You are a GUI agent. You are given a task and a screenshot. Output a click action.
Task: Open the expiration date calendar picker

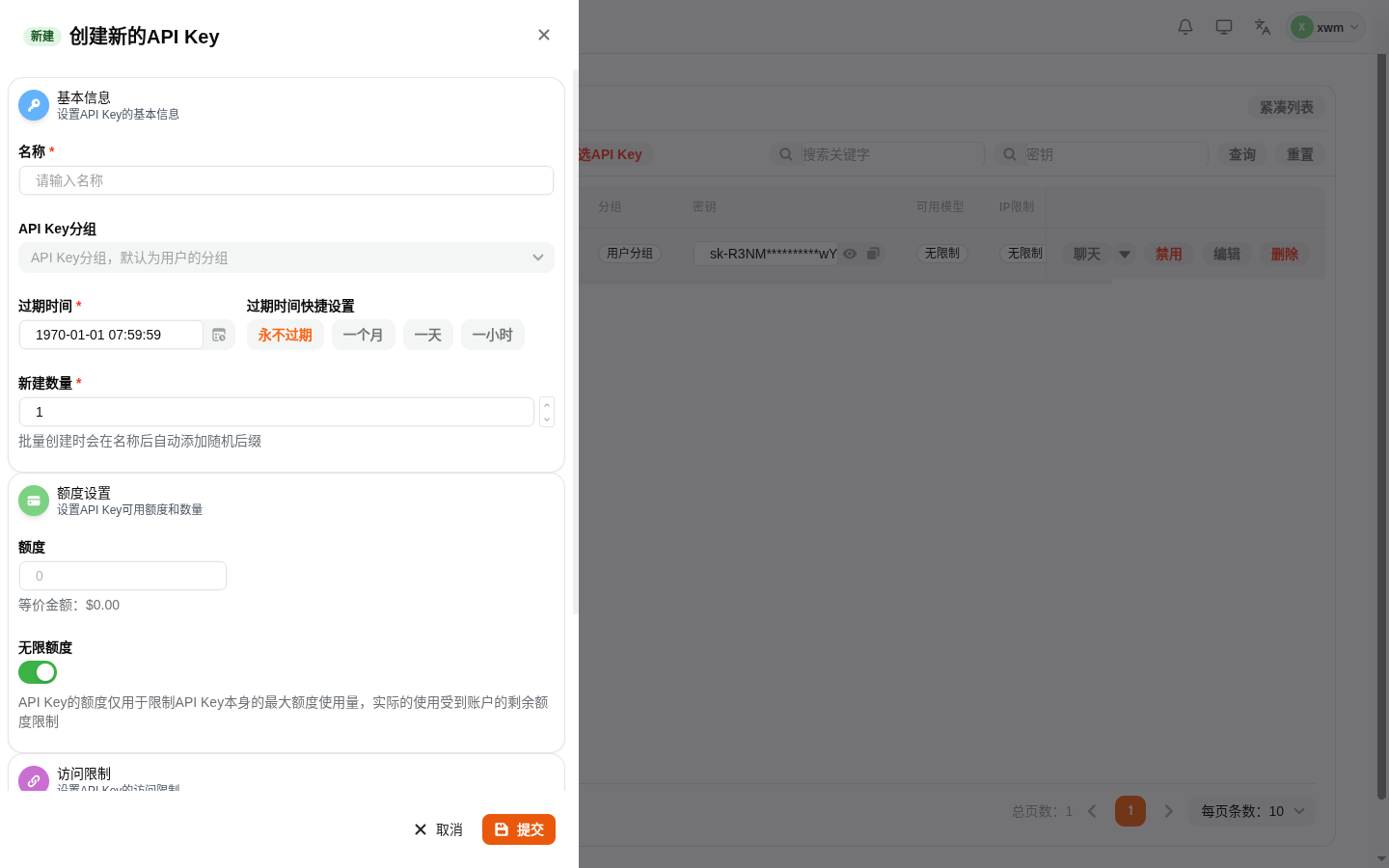point(219,335)
